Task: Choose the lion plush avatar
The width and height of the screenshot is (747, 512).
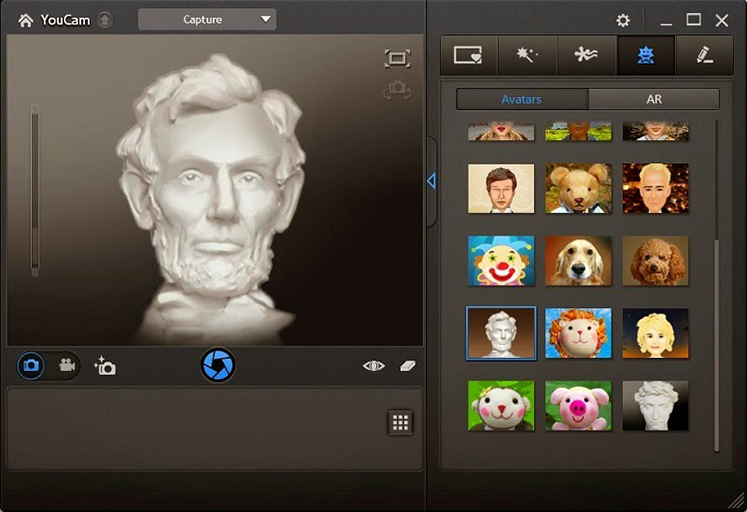Action: click(578, 333)
